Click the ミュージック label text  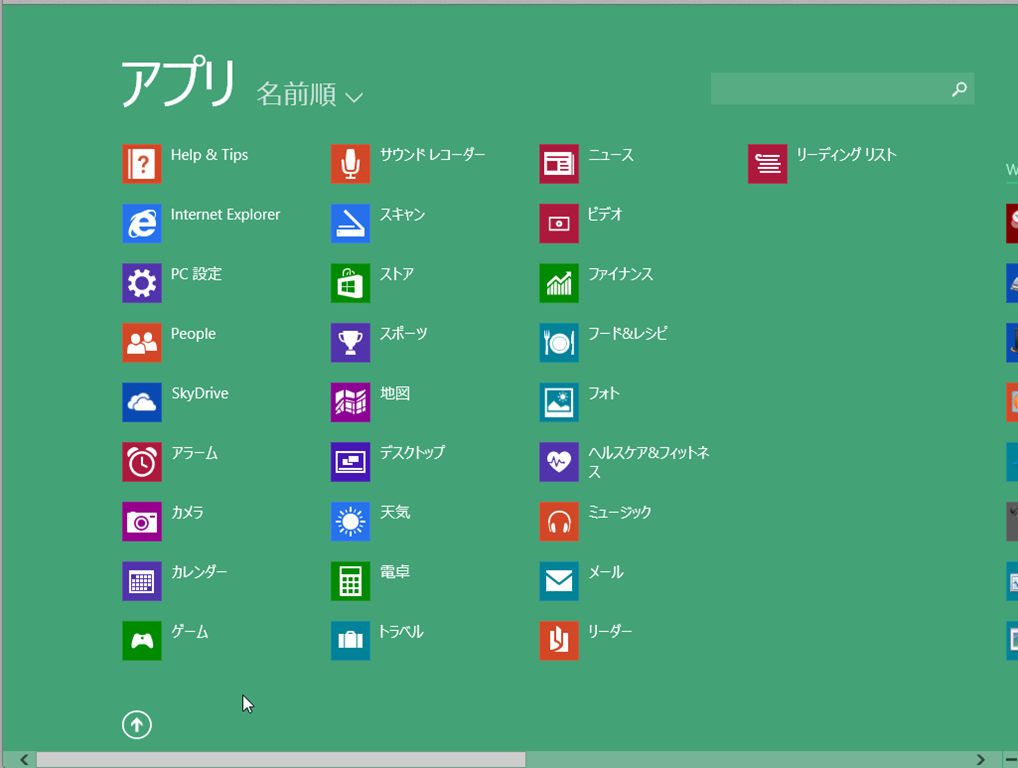pyautogui.click(x=619, y=512)
